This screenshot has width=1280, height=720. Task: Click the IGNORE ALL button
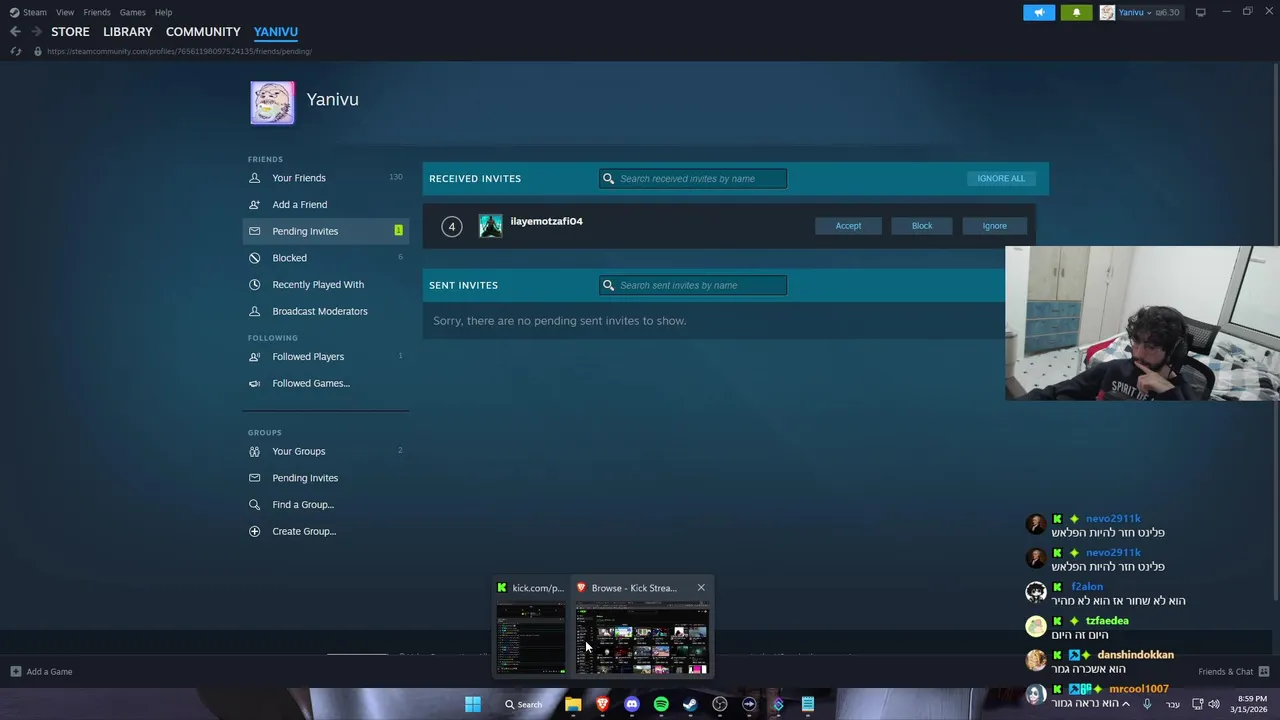coord(1001,178)
